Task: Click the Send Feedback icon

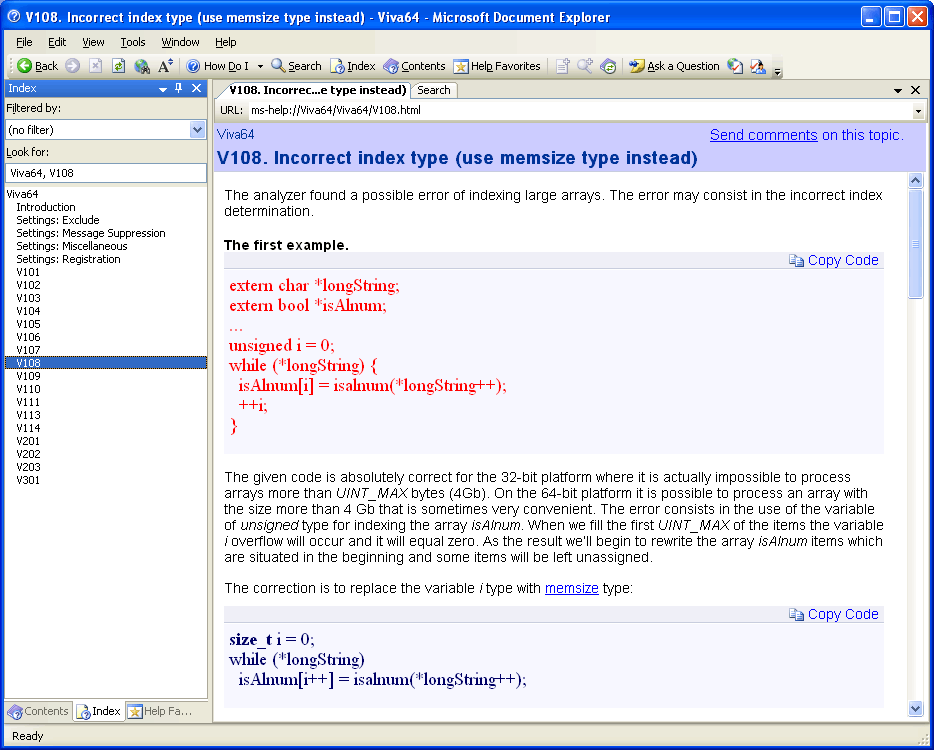Action: 758,66
